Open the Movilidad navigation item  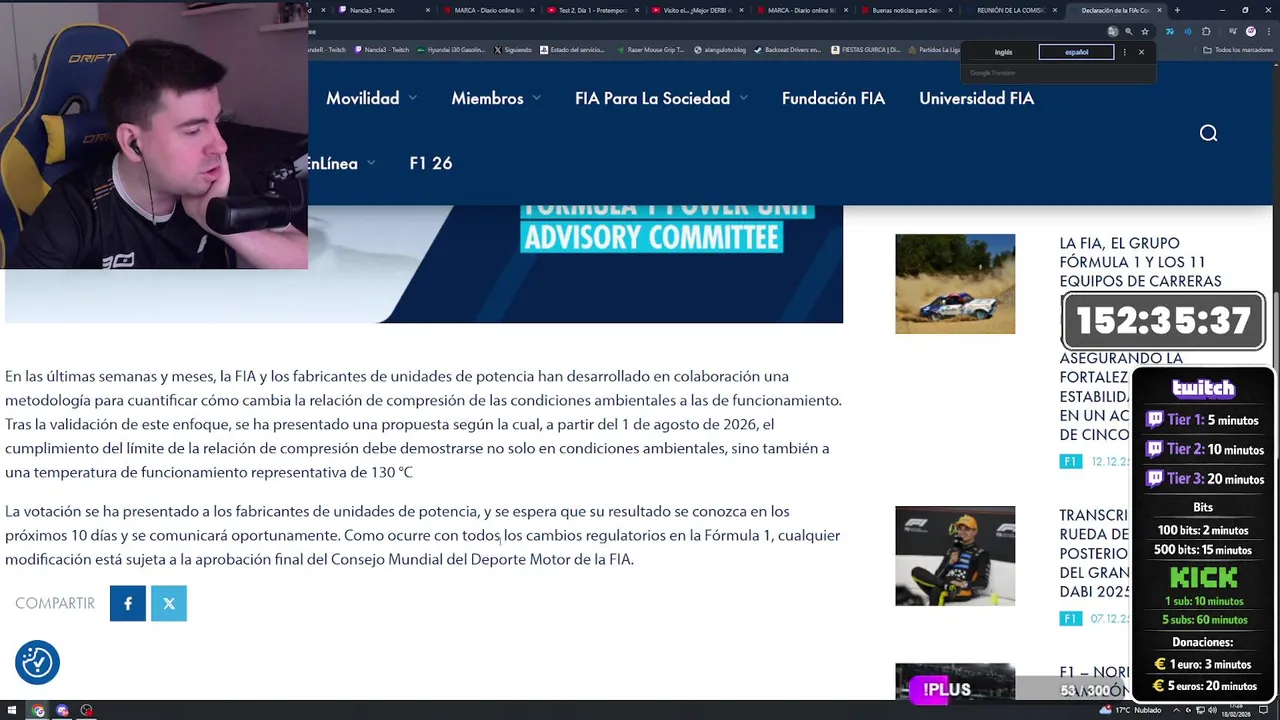tap(362, 98)
